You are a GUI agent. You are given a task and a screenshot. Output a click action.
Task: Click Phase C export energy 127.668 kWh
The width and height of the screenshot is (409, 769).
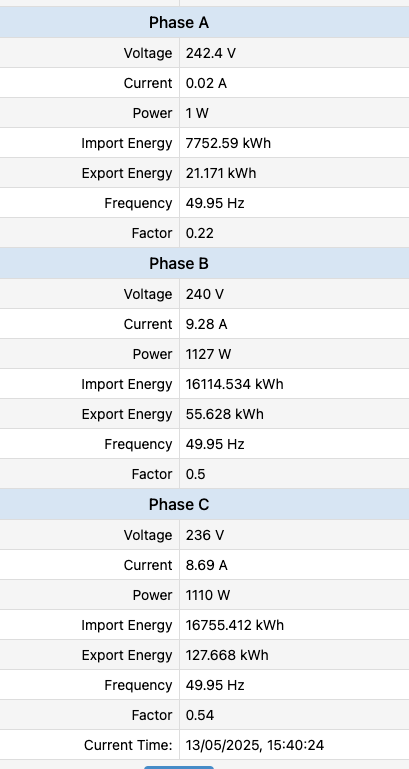(227, 655)
